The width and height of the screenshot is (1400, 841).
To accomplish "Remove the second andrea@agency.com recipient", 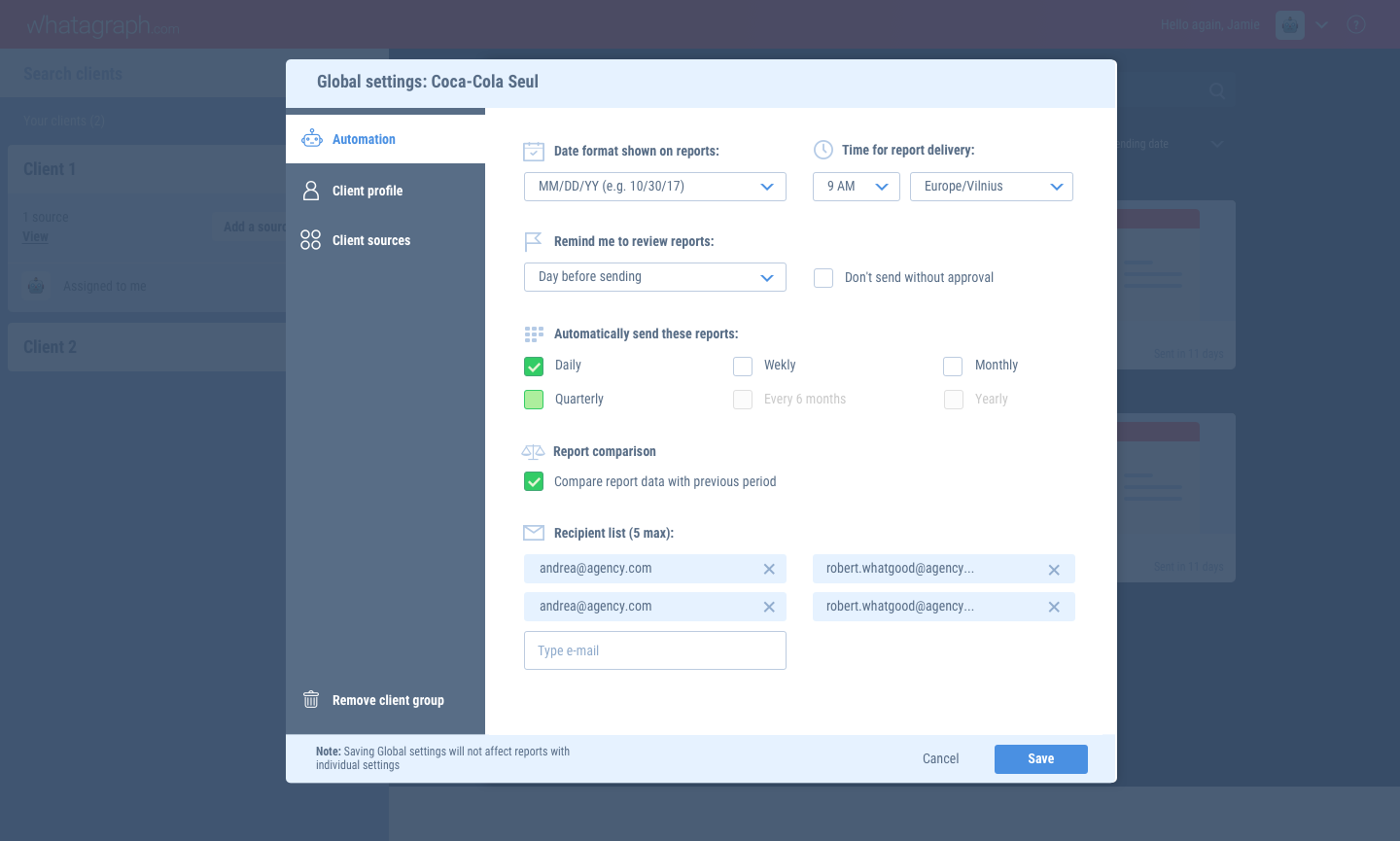I will point(769,607).
